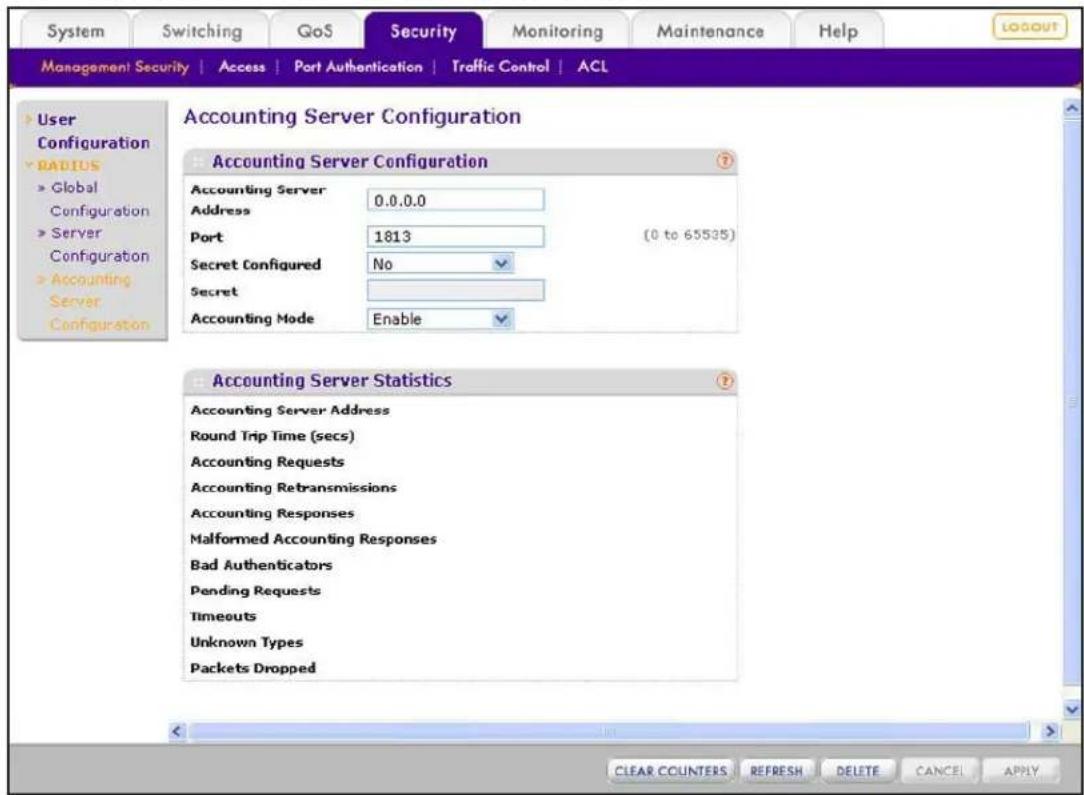The height and width of the screenshot is (795, 1084).
Task: Open Management Security submenu
Action: click(115, 67)
